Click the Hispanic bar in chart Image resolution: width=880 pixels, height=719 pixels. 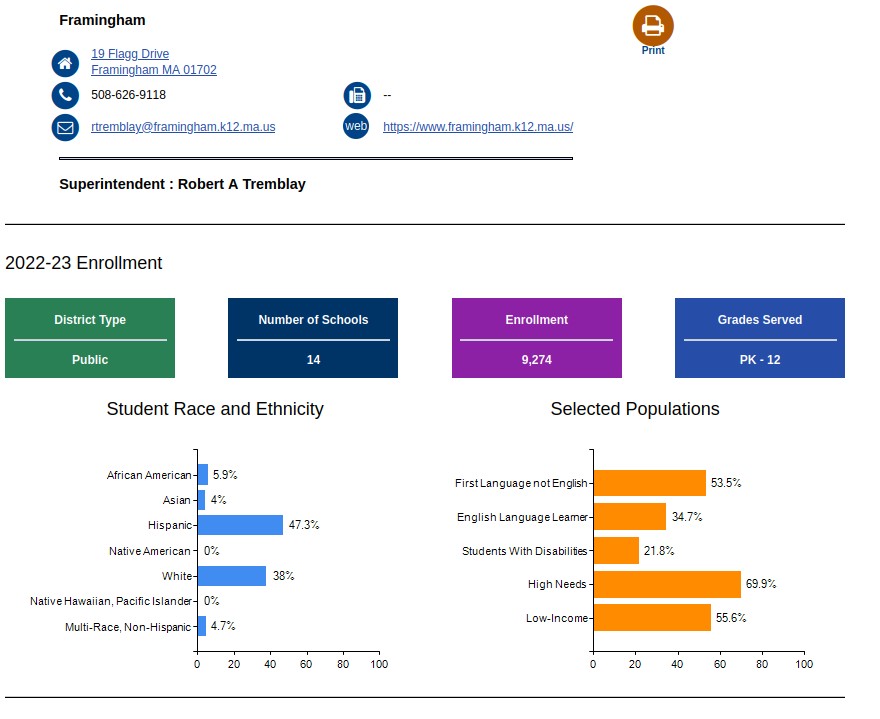pos(240,525)
